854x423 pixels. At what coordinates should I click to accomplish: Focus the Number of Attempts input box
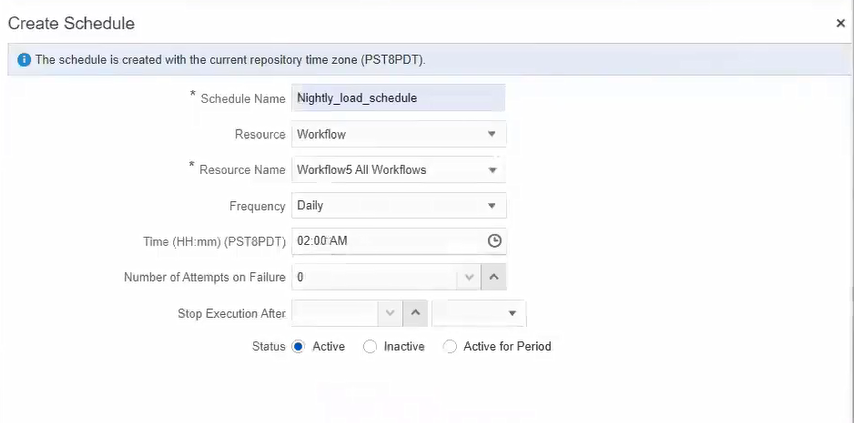(x=375, y=277)
